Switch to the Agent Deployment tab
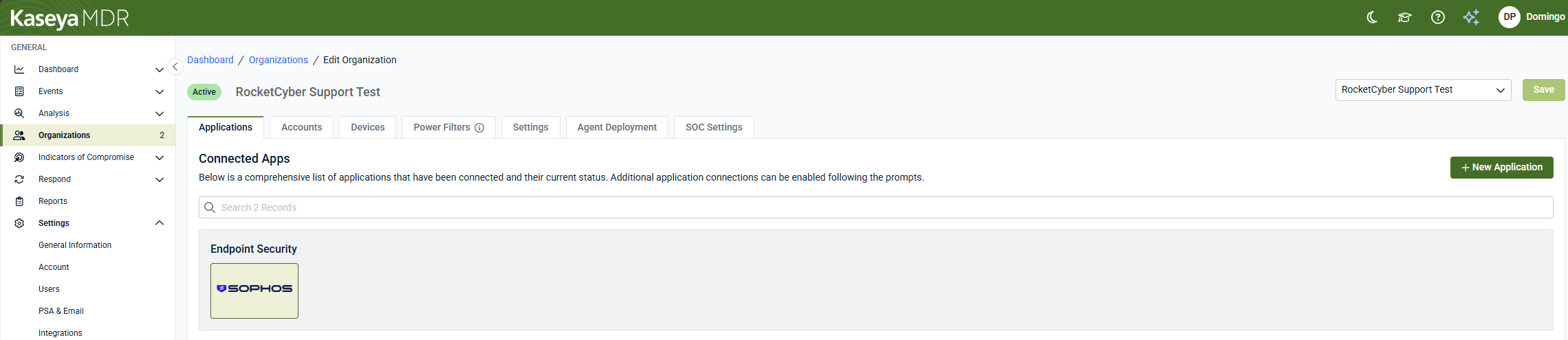This screenshot has width=1568, height=340. click(617, 127)
